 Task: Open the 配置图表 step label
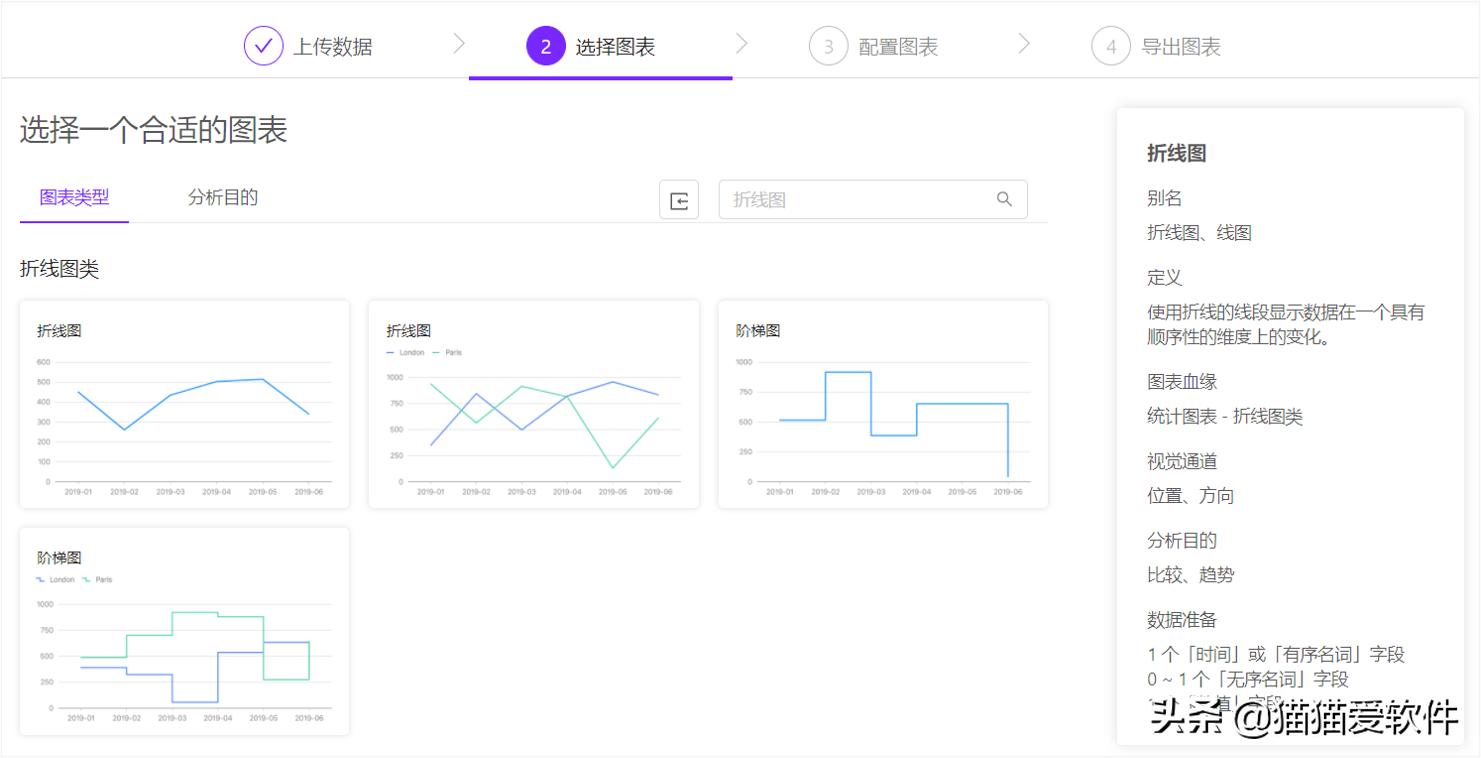898,47
